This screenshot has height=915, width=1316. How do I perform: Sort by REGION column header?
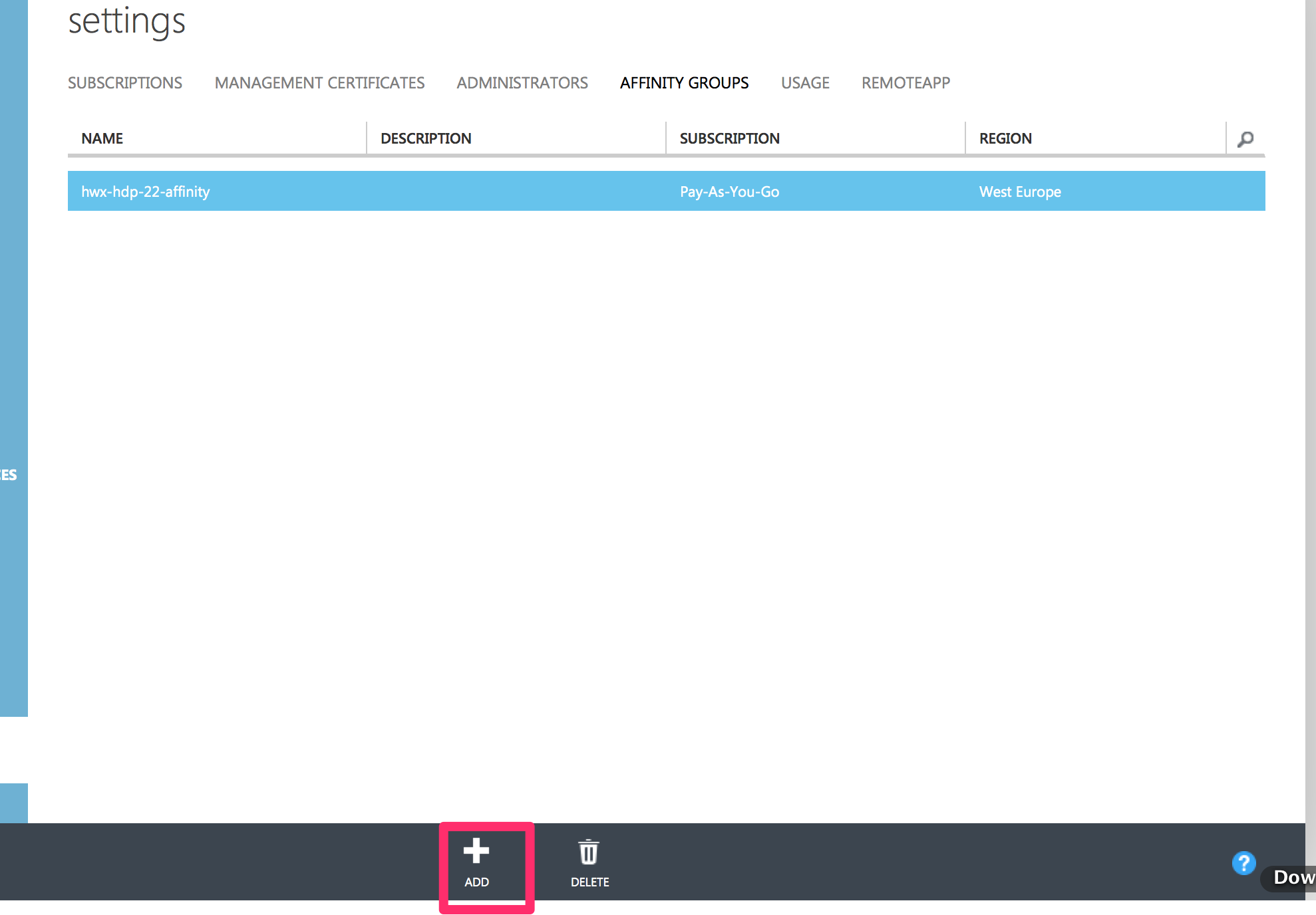click(x=1005, y=138)
